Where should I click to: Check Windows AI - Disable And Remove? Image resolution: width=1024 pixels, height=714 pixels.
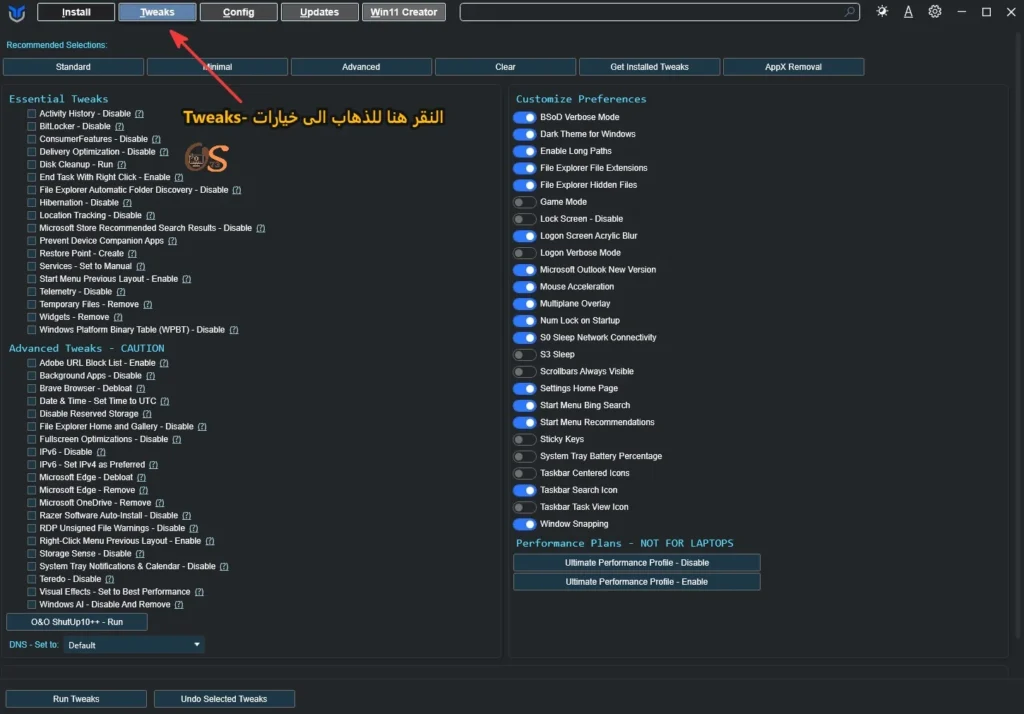point(31,605)
